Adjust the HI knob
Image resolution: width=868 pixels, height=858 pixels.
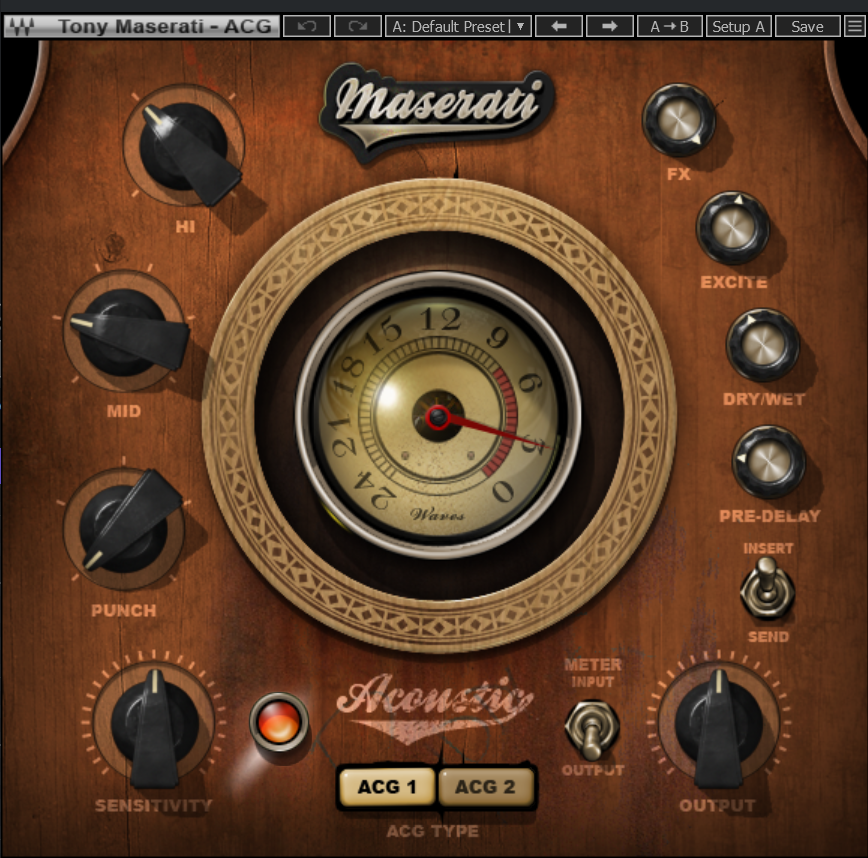click(x=184, y=148)
